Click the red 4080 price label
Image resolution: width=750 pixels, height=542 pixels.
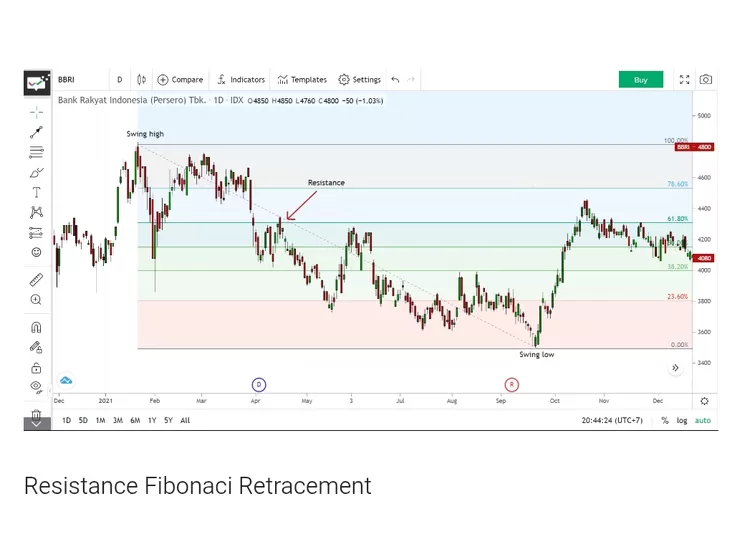704,258
